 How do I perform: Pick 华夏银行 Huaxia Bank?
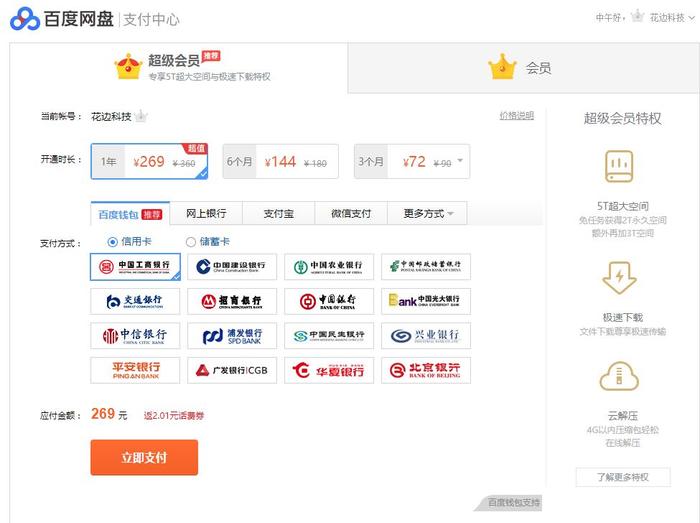pyautogui.click(x=329, y=370)
